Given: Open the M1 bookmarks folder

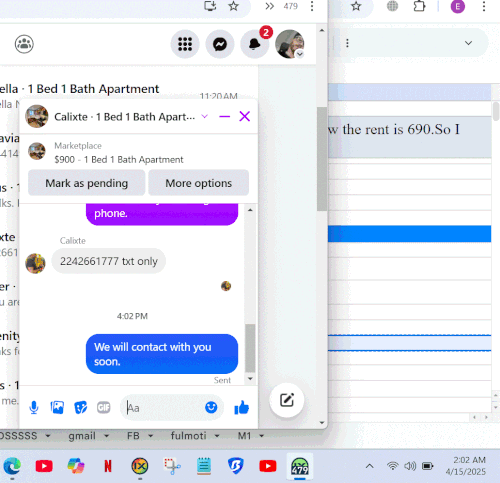Looking at the screenshot, I should click(251, 436).
